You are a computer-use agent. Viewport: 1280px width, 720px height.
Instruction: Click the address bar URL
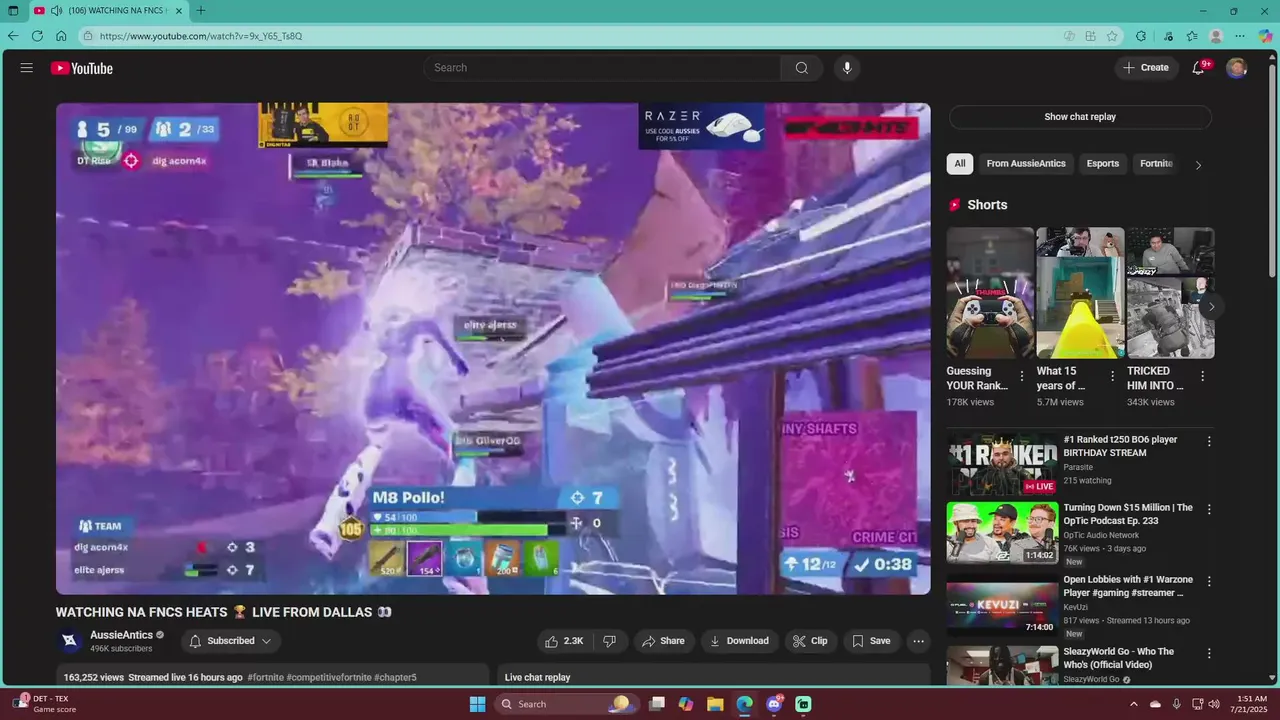pyautogui.click(x=200, y=36)
